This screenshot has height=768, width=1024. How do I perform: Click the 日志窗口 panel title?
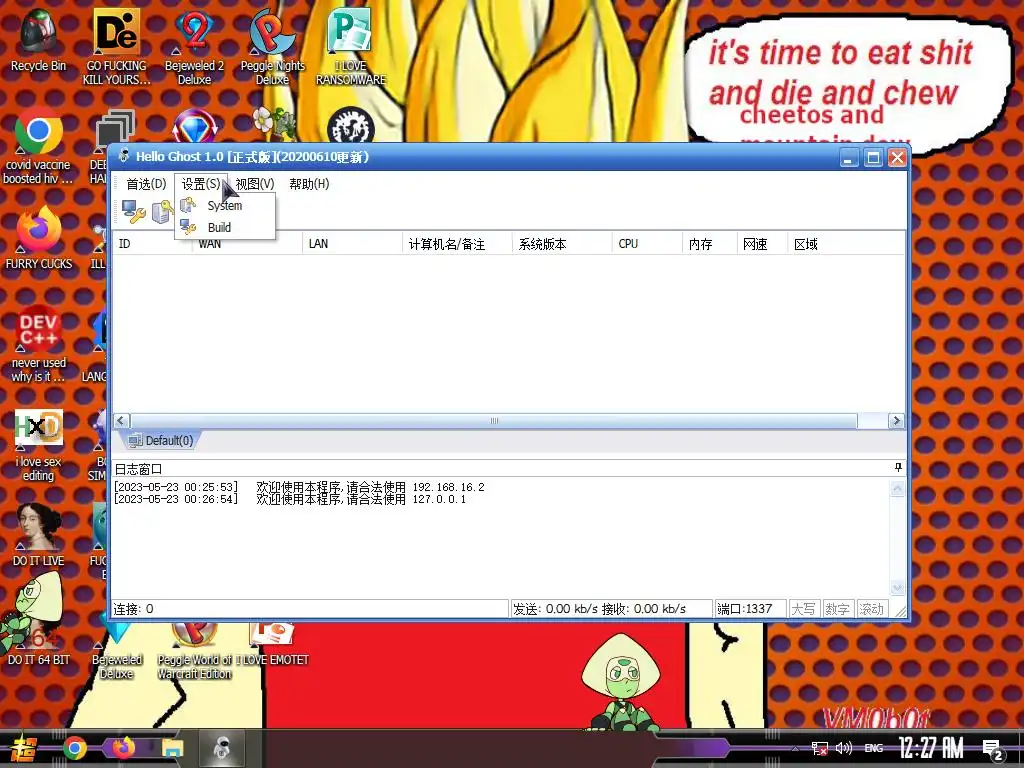click(138, 469)
